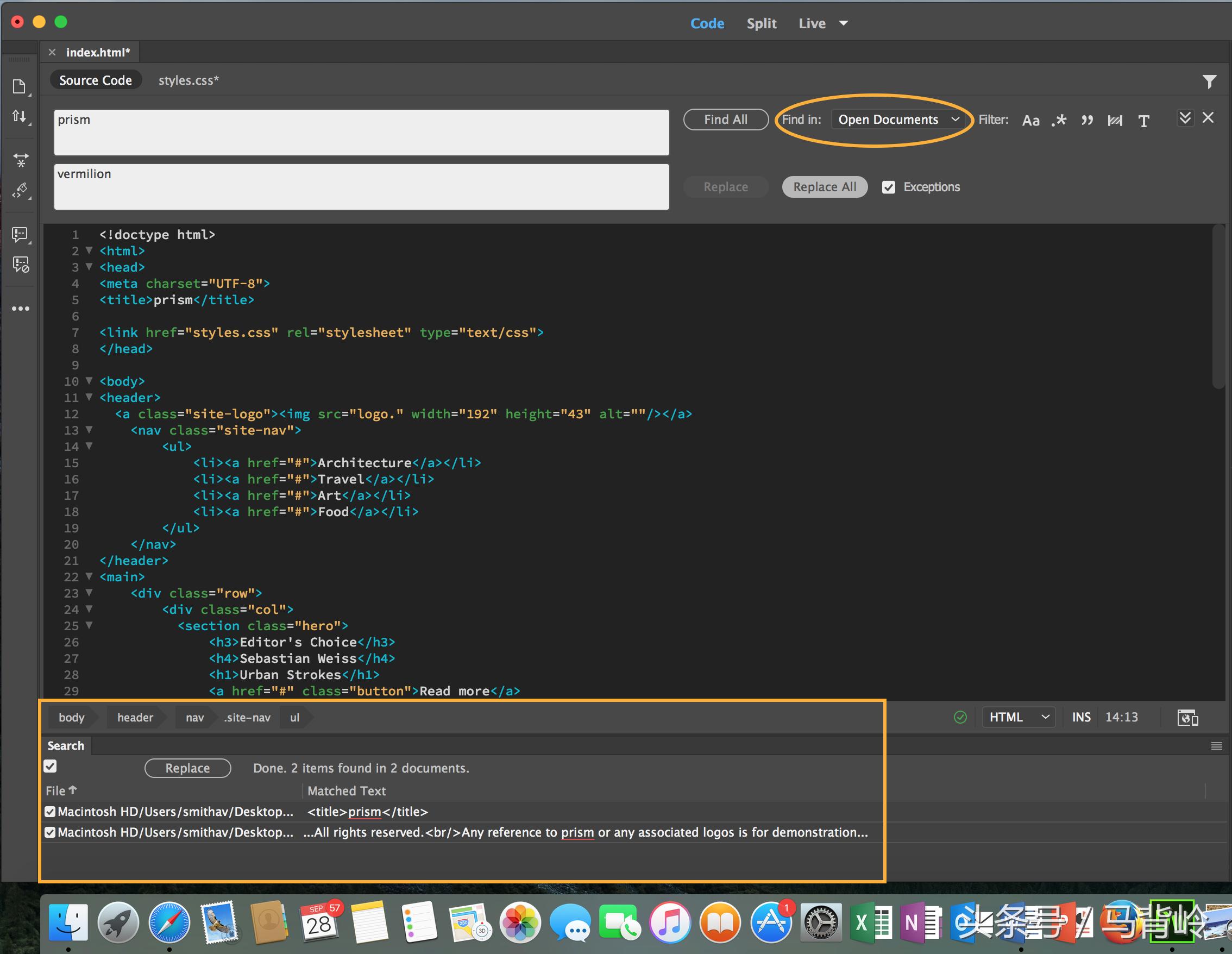Switch to Split view mode
Viewport: 1232px width, 954px height.
point(762,23)
